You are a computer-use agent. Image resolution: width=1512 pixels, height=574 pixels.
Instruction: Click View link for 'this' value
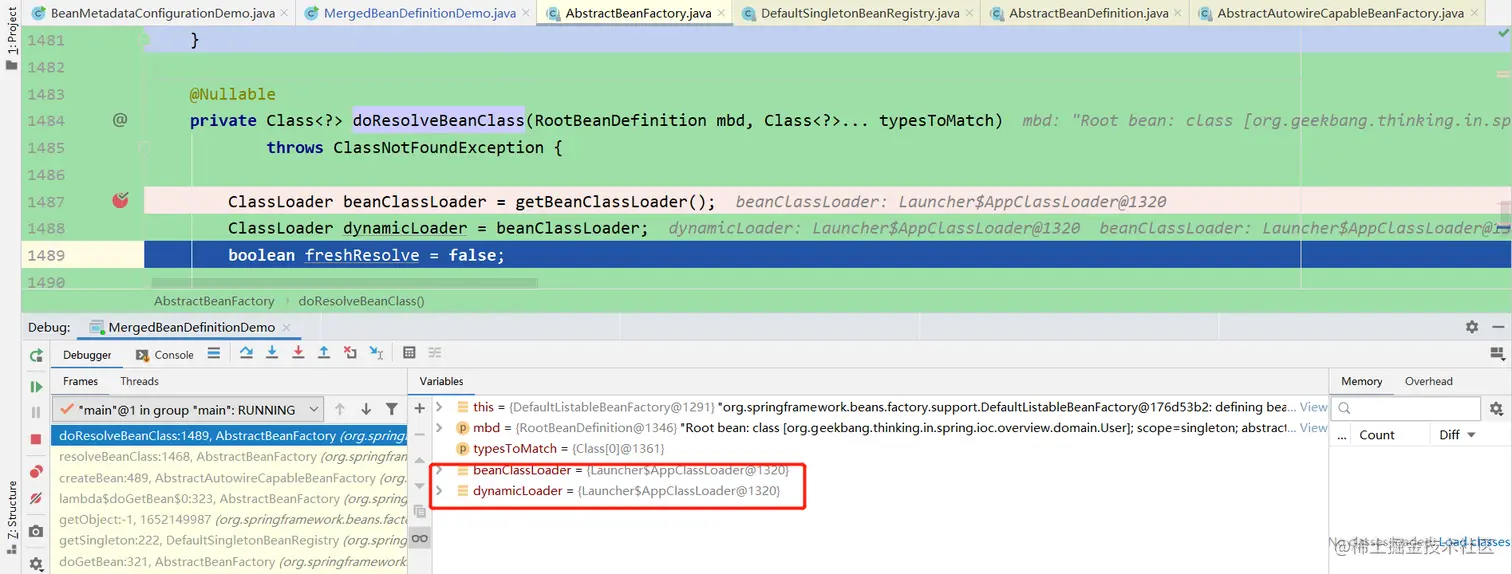pos(1313,407)
